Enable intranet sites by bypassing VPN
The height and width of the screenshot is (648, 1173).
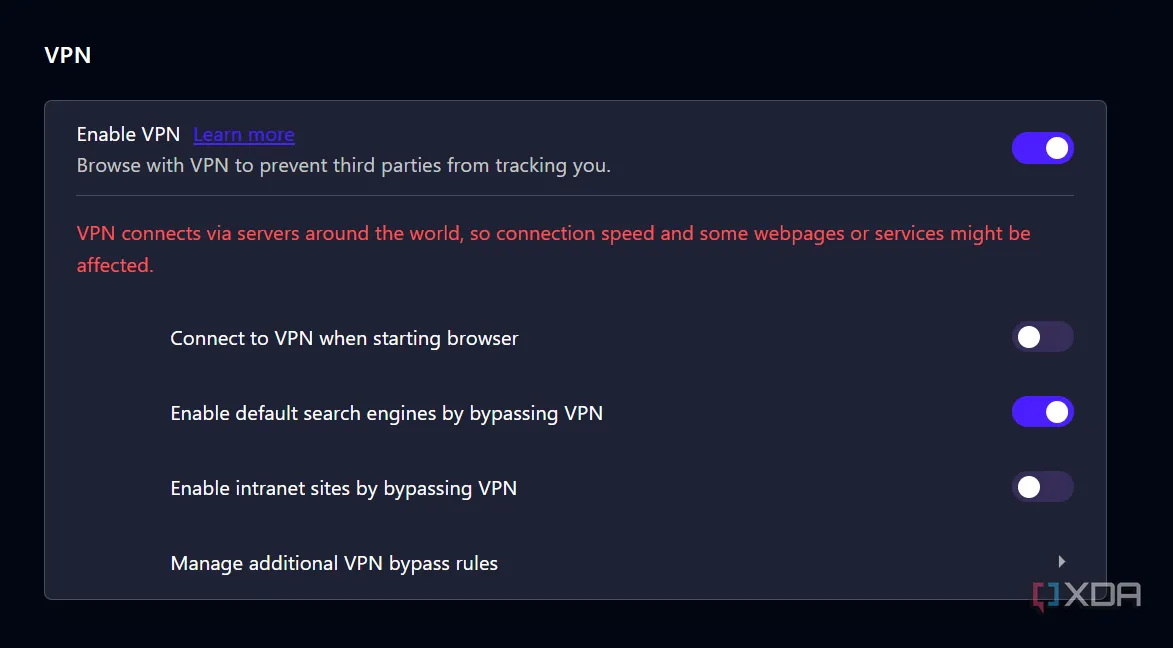click(1042, 487)
